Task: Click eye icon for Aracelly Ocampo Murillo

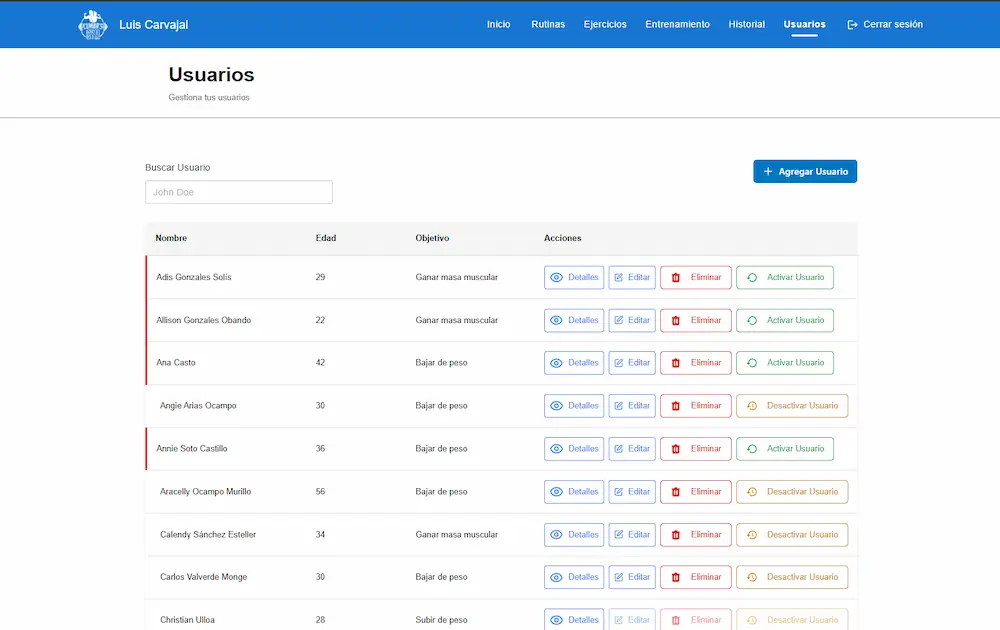Action: (556, 492)
